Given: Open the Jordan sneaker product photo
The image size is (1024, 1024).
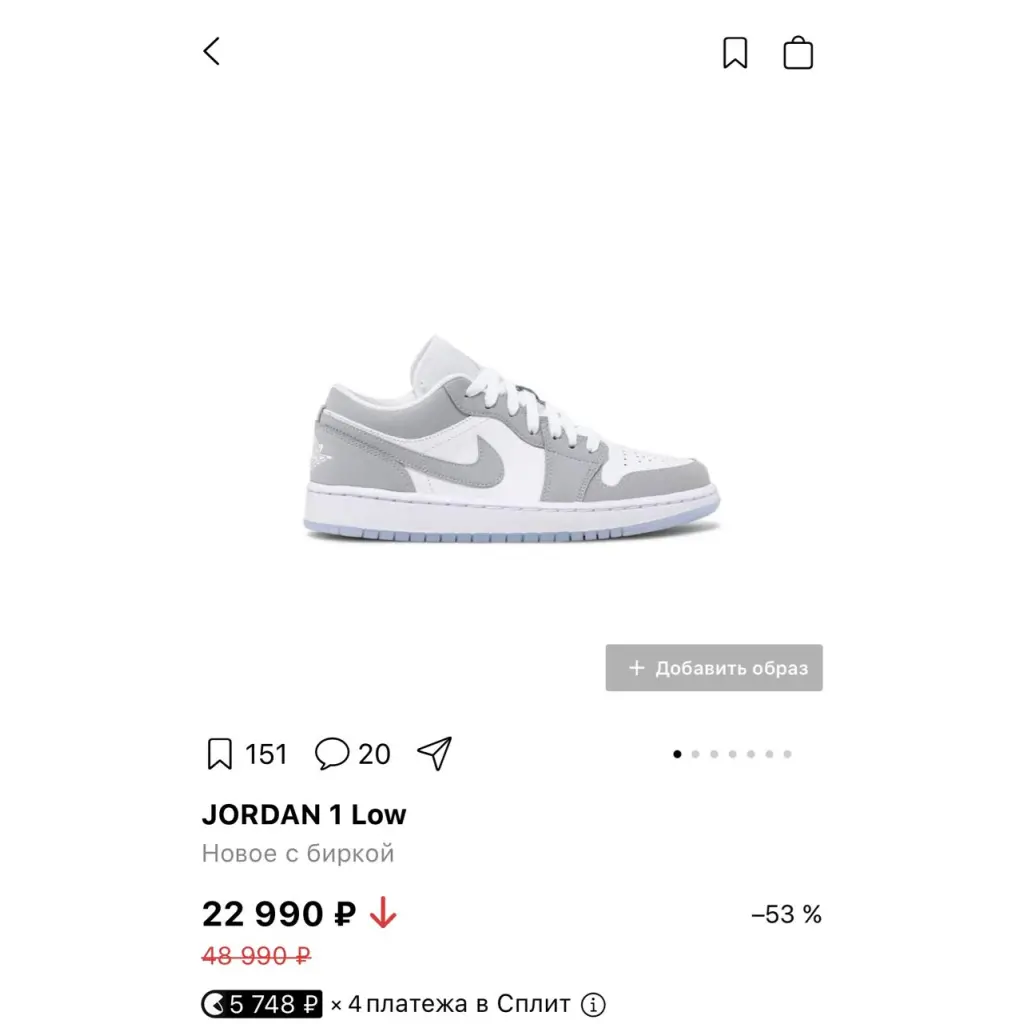Looking at the screenshot, I should point(512,438).
